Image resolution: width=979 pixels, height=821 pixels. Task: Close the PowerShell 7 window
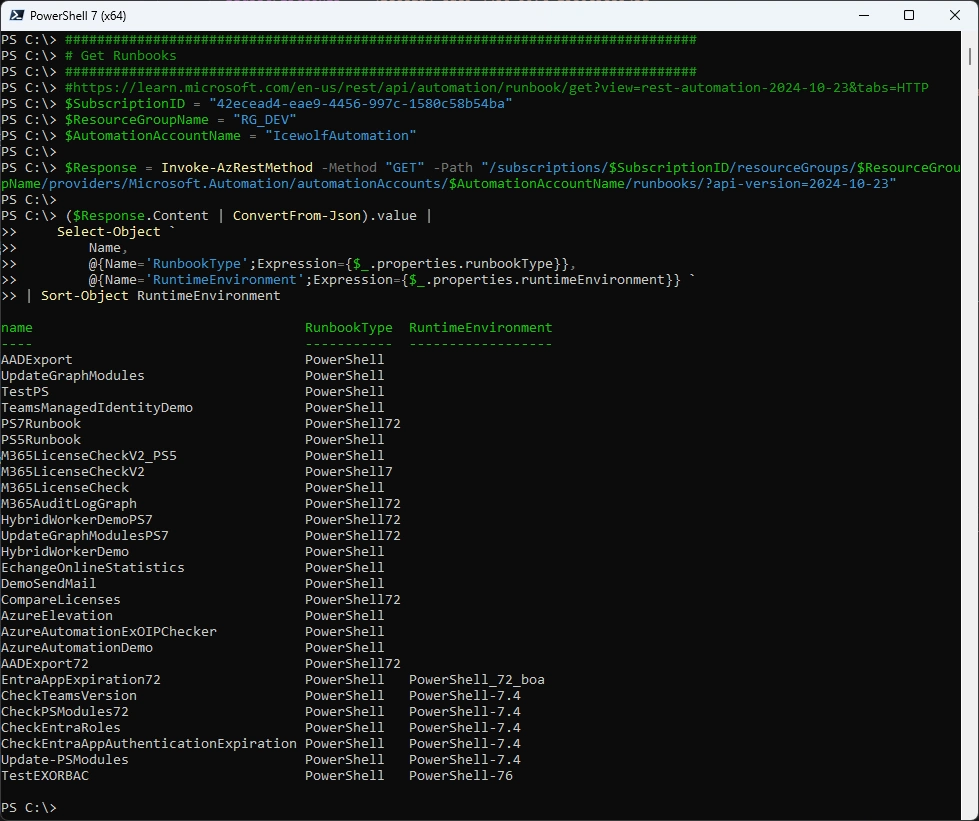coord(955,16)
